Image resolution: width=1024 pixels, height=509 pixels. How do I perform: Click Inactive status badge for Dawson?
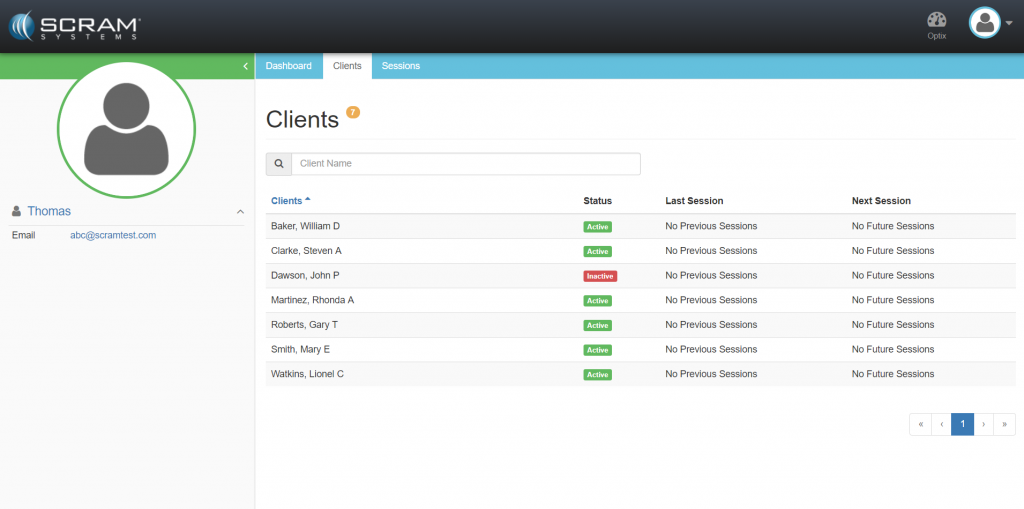(x=600, y=276)
